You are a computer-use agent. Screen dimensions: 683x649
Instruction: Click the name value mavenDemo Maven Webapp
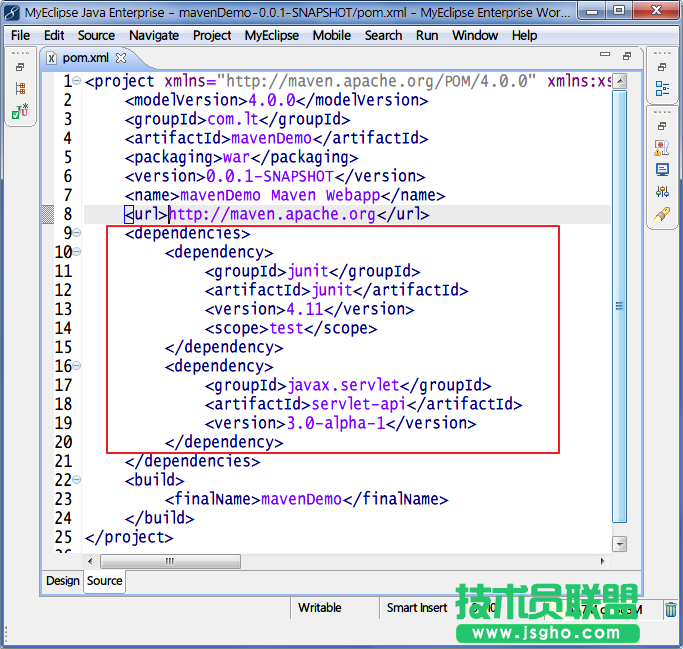tap(280, 195)
